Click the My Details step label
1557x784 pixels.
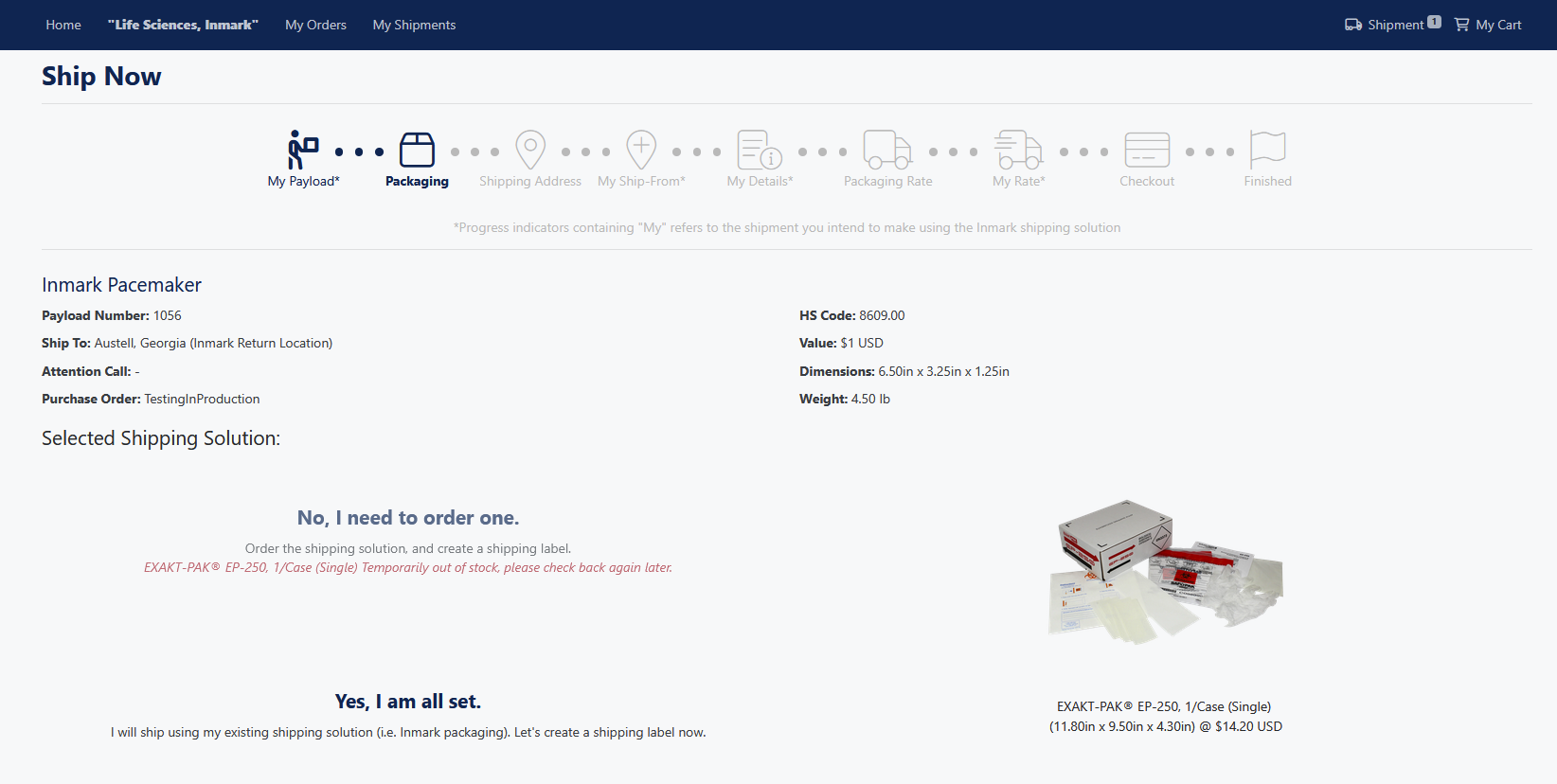[x=760, y=181]
